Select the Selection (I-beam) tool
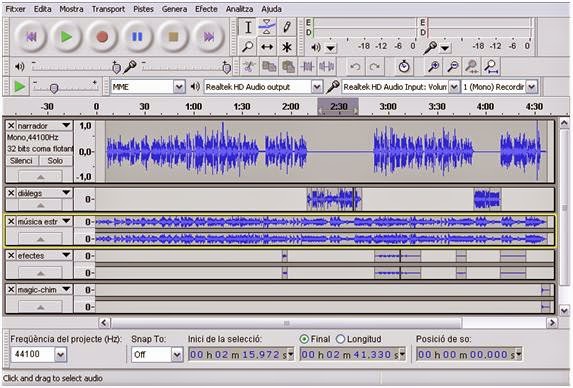The height and width of the screenshot is (388, 573). tap(248, 27)
